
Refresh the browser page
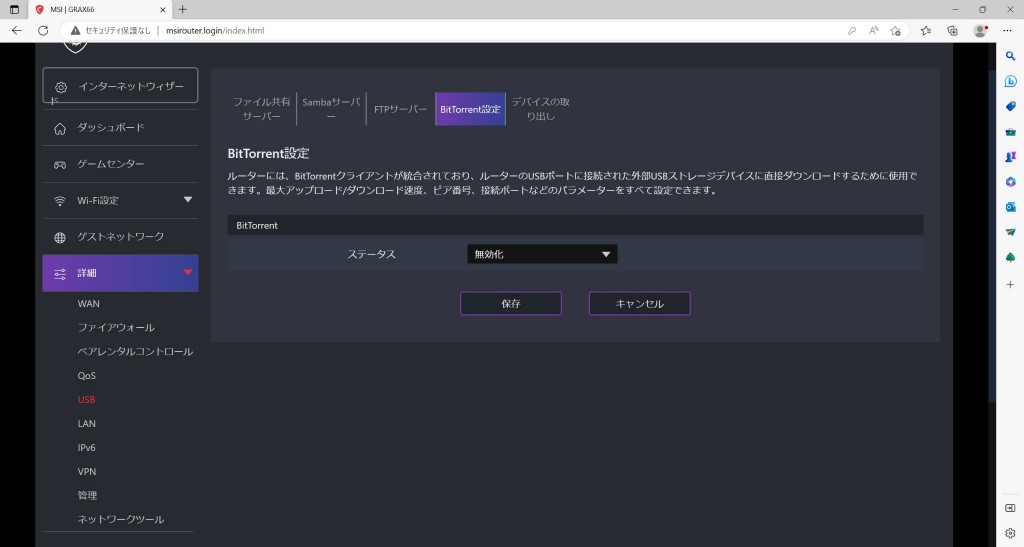(x=43, y=31)
